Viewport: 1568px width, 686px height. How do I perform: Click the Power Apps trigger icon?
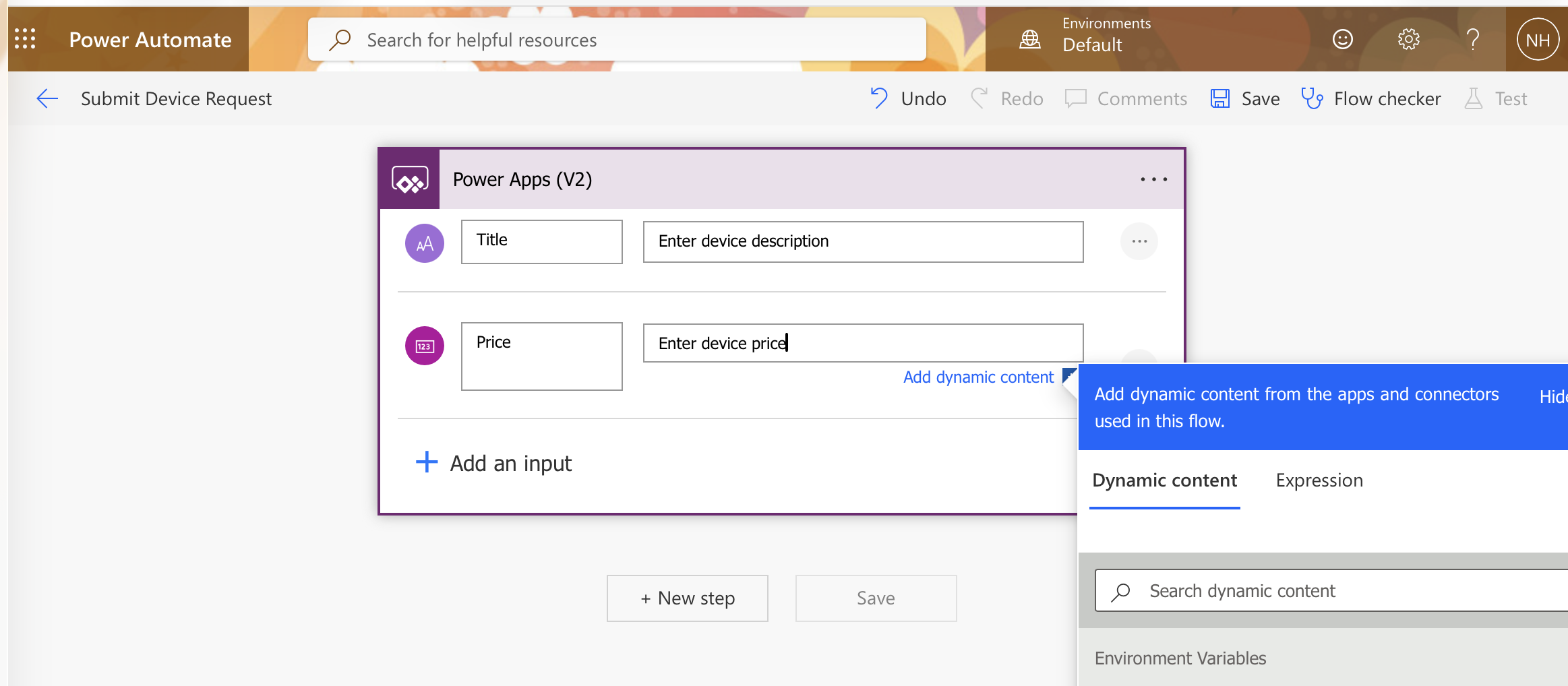pos(410,179)
